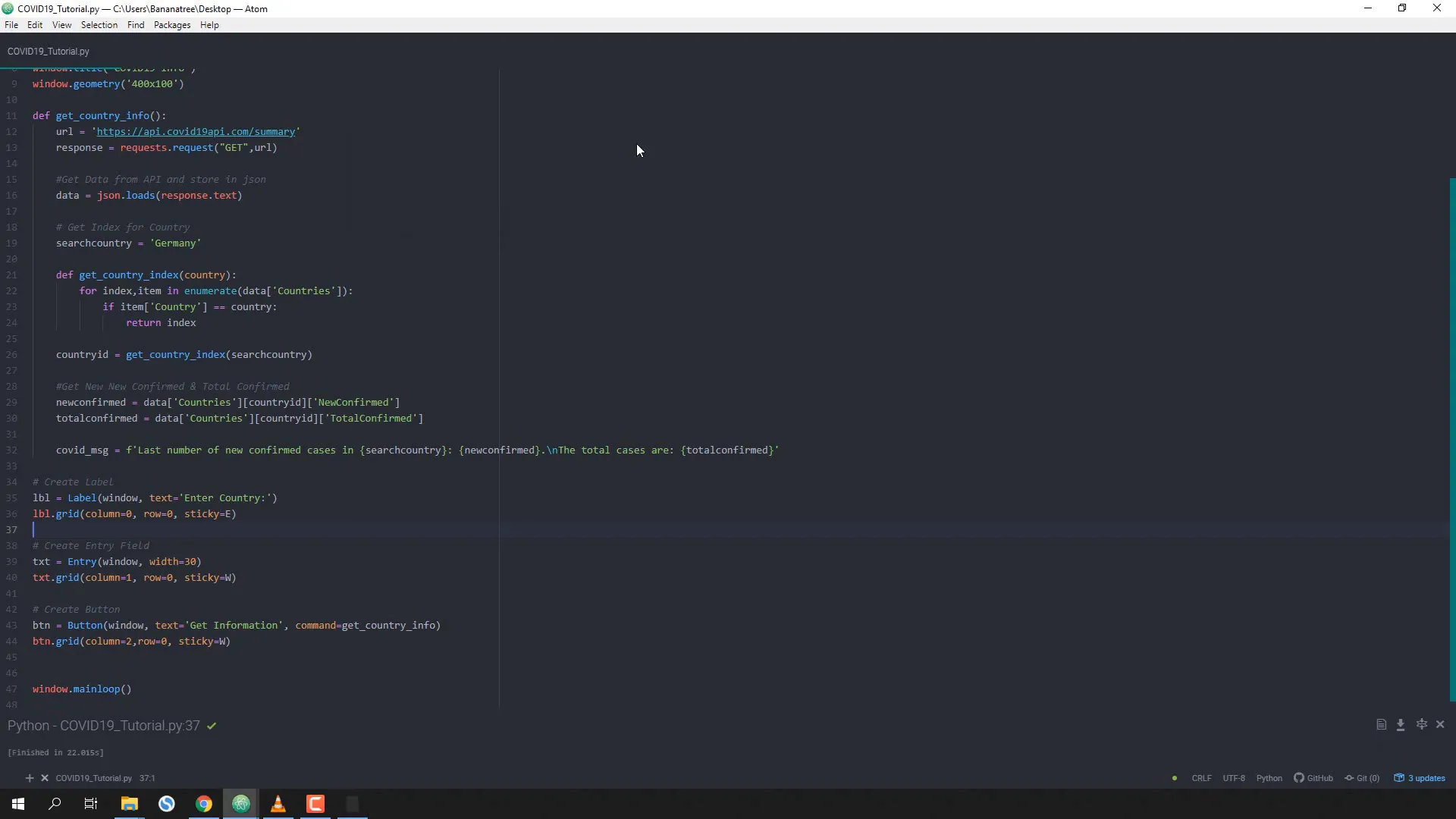This screenshot has width=1456, height=819.
Task: Open a new tab with the plus icon
Action: [x=30, y=778]
